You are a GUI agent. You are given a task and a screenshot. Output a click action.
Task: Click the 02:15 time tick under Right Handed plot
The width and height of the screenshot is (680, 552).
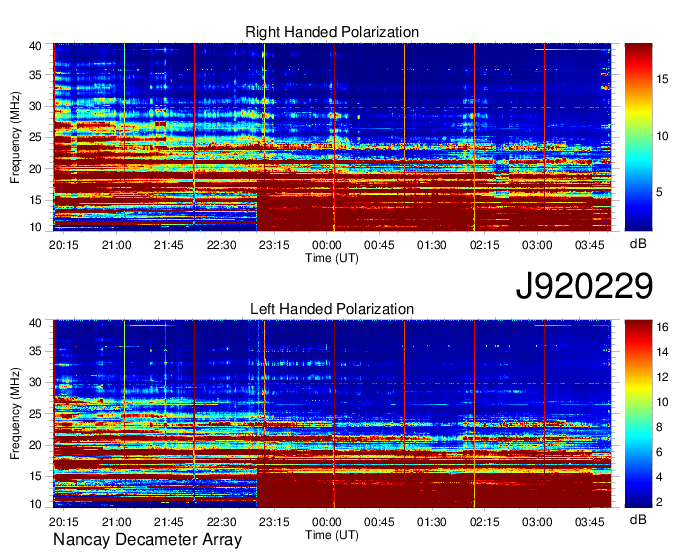click(x=484, y=245)
